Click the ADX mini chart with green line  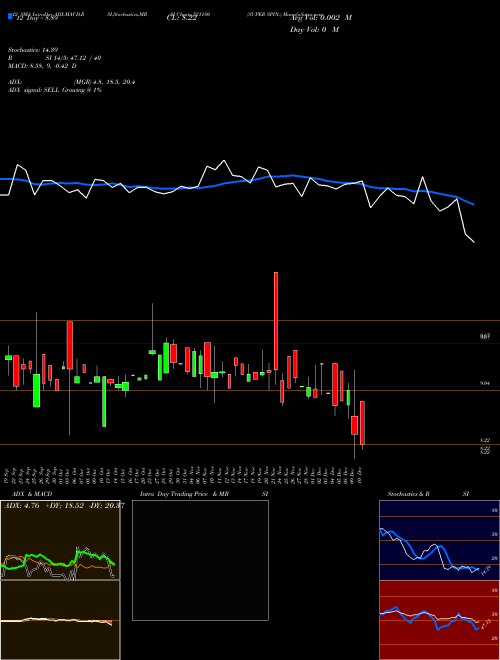[x=60, y=540]
